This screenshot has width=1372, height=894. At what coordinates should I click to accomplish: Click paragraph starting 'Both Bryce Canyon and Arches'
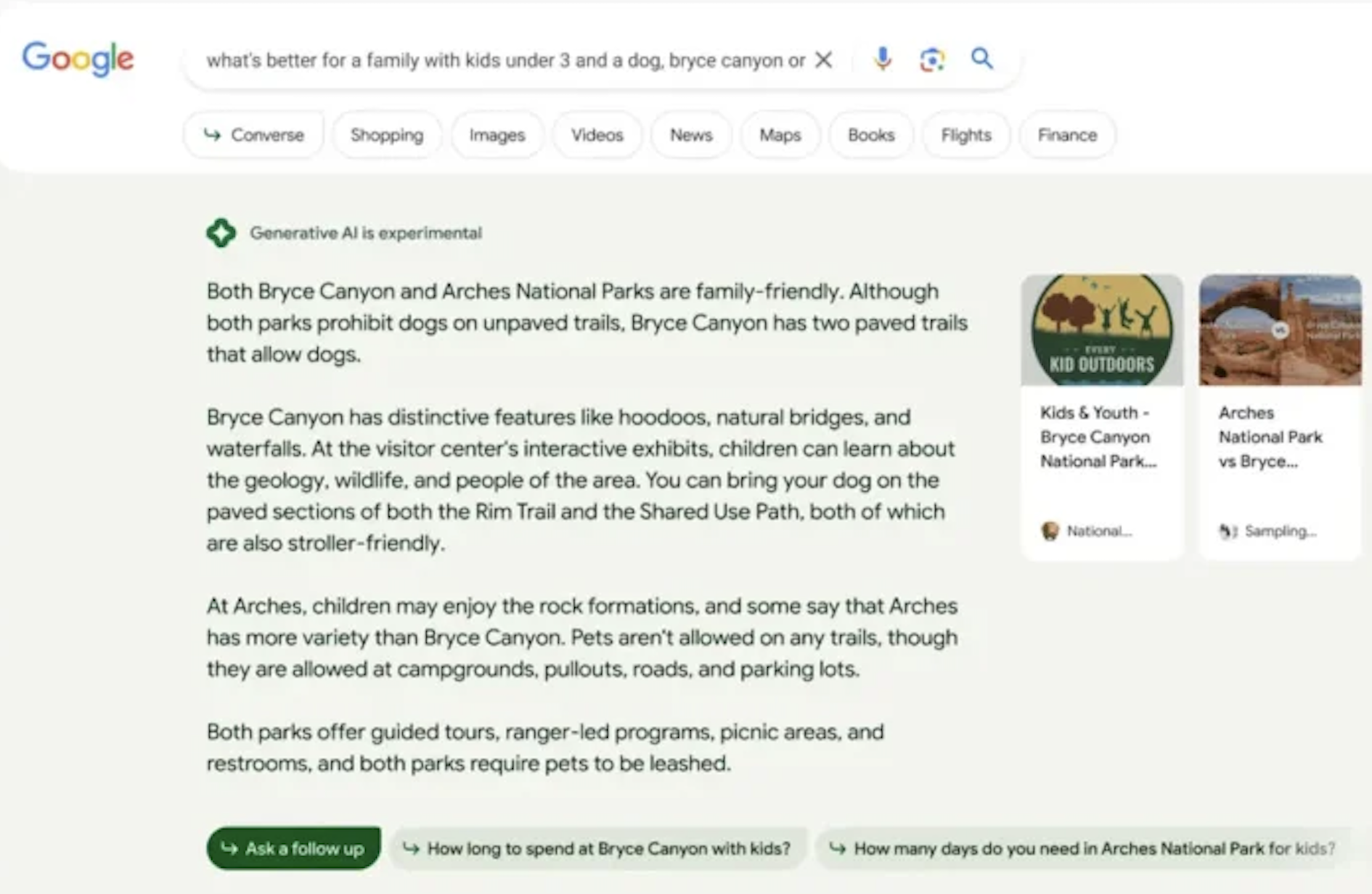pos(587,323)
